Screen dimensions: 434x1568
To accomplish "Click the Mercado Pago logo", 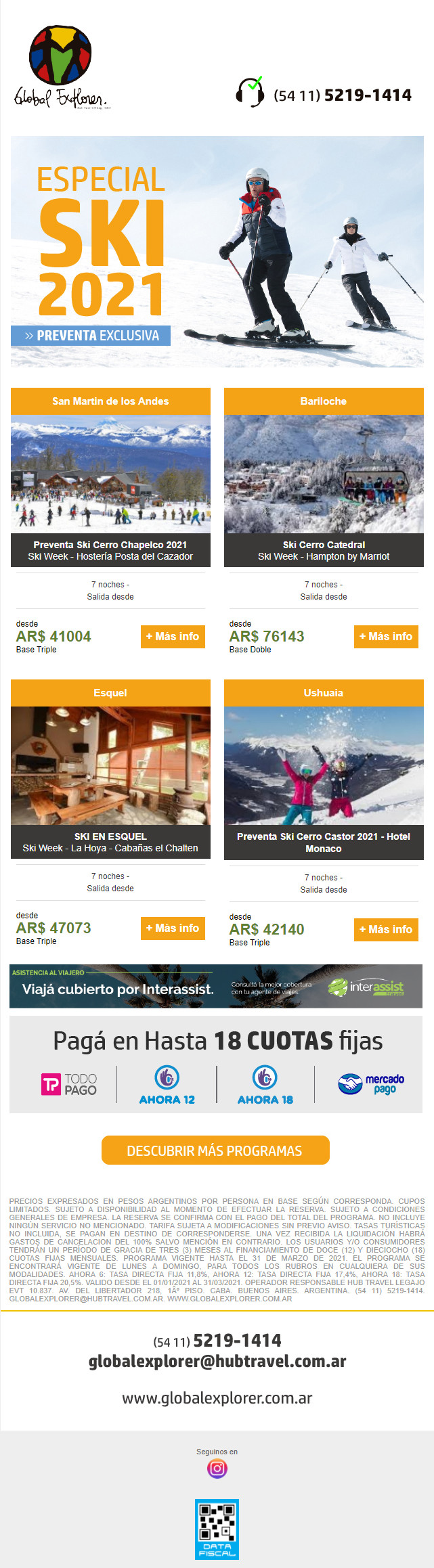I will click(371, 1084).
